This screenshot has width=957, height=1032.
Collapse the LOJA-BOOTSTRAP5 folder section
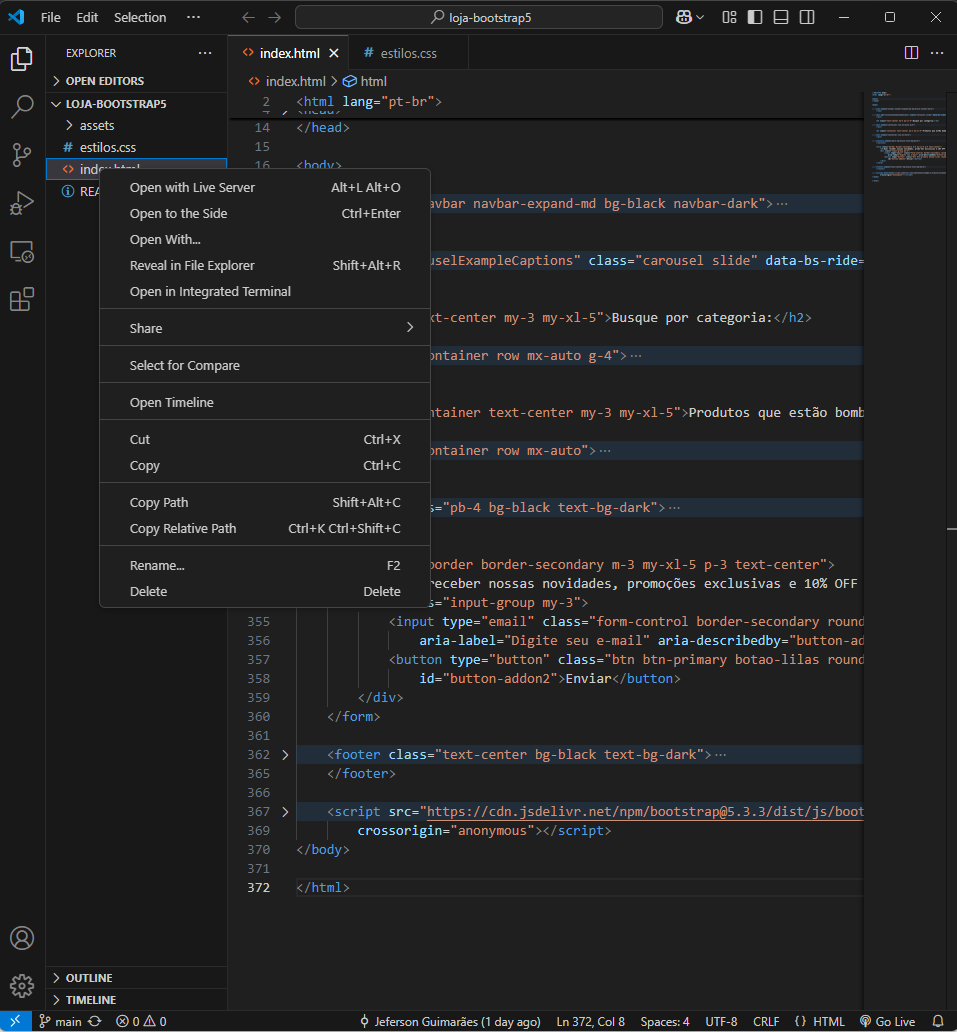[x=136, y=104]
